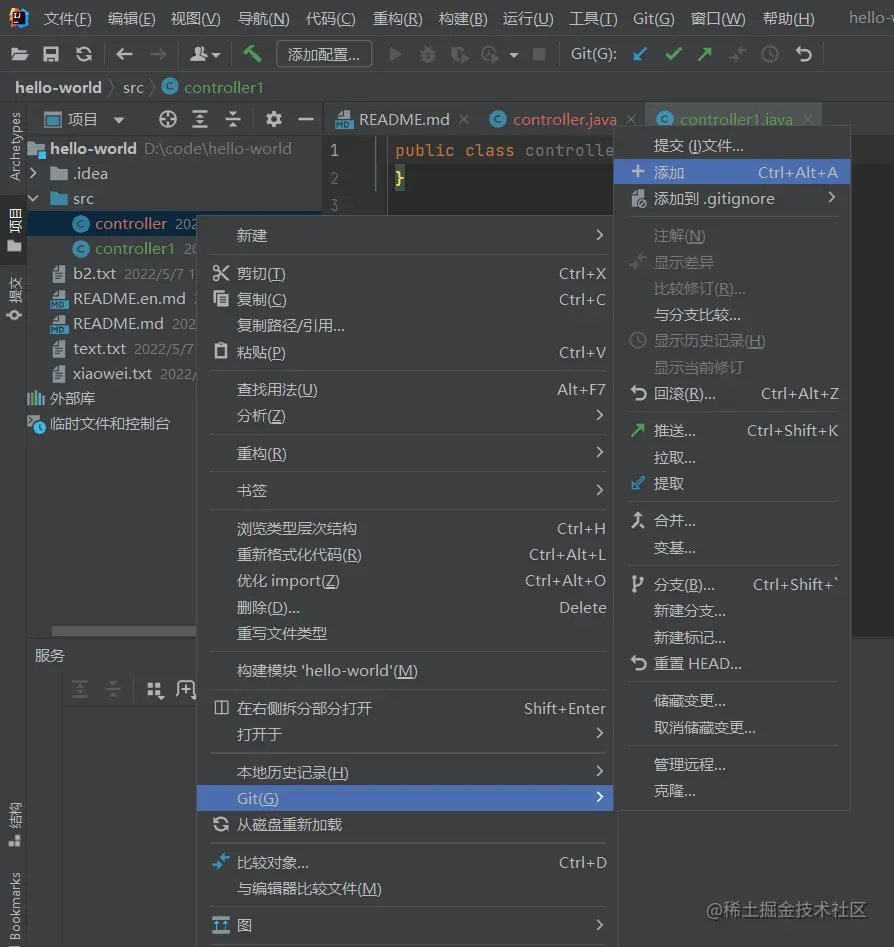The image size is (894, 947).
Task: Select the locate-opened-file target icon
Action: coord(167,119)
